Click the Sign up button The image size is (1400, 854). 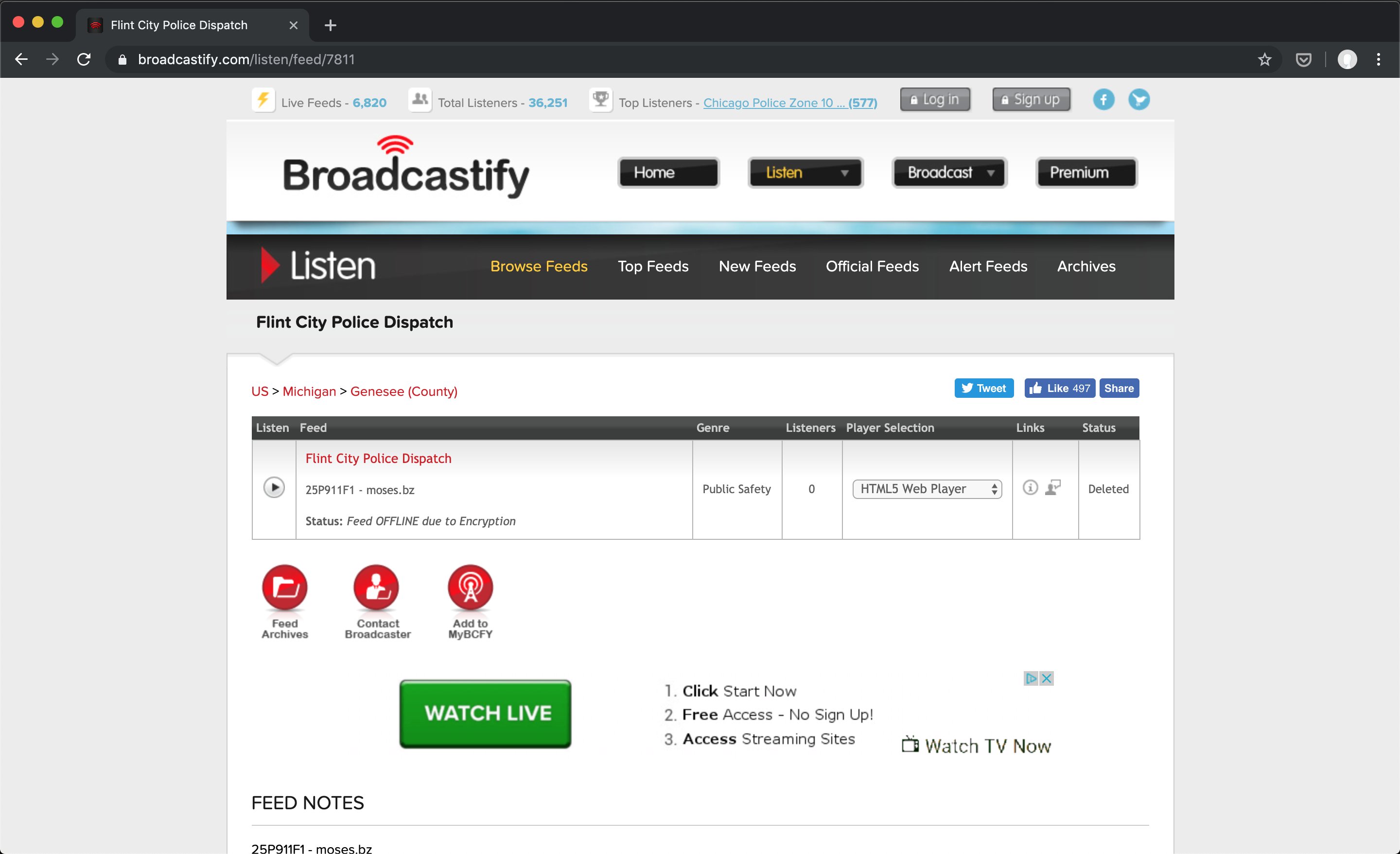(x=1031, y=100)
